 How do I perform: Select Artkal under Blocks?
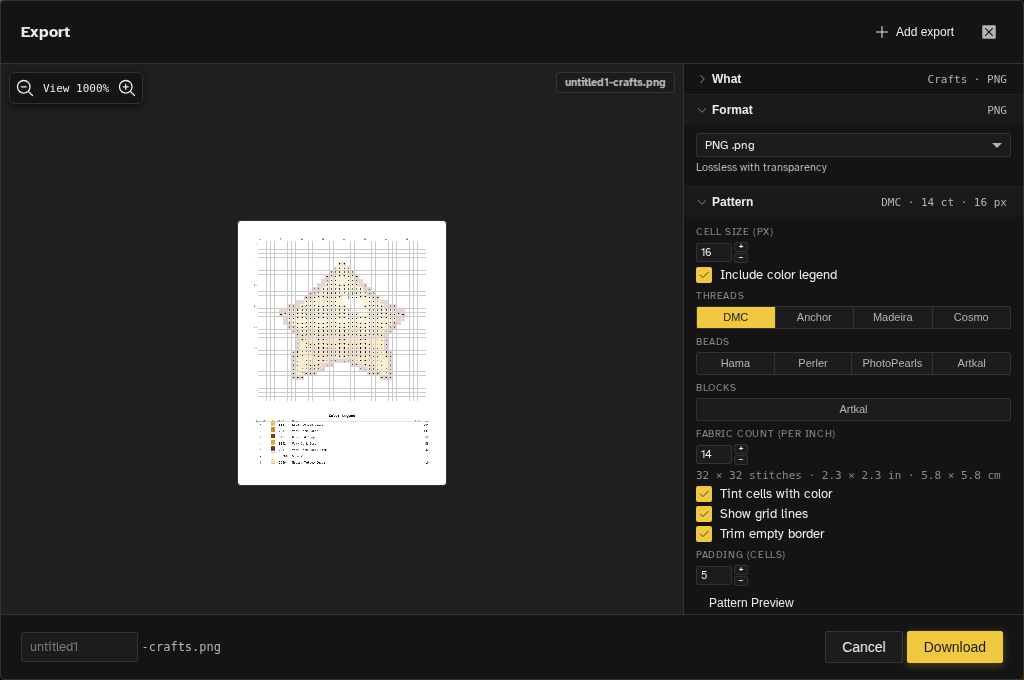pos(853,410)
